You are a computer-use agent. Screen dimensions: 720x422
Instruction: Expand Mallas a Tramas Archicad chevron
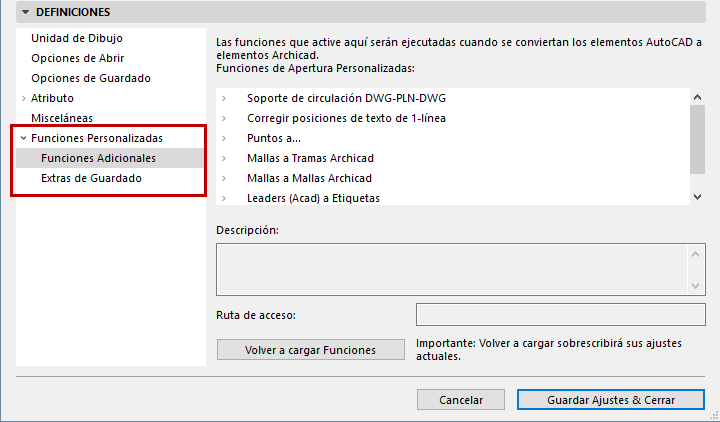pyautogui.click(x=225, y=158)
